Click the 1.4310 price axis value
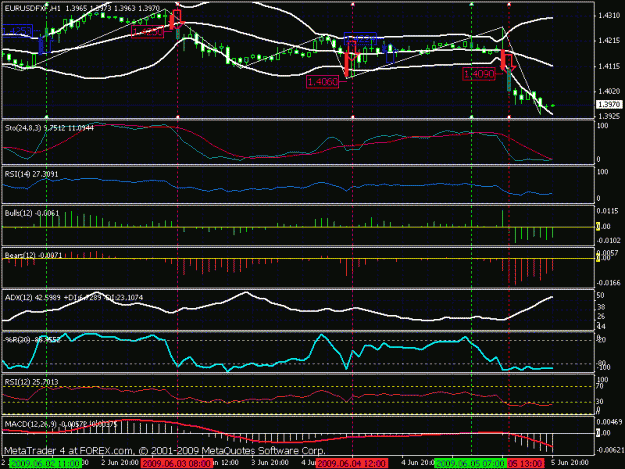625x469 pixels. [609, 16]
